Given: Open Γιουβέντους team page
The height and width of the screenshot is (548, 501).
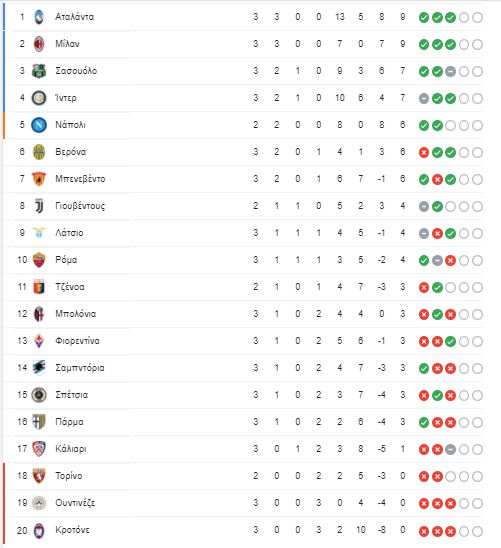Looking at the screenshot, I should coord(80,206).
